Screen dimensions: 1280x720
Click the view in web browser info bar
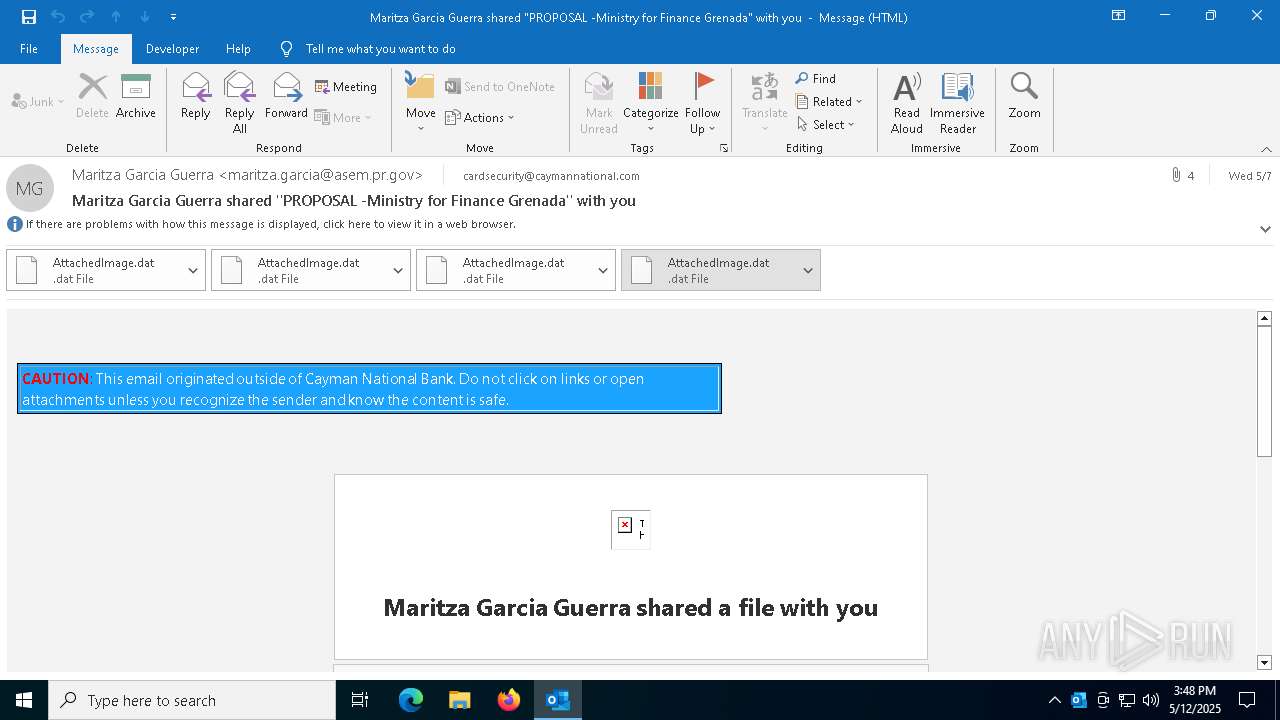tap(270, 224)
